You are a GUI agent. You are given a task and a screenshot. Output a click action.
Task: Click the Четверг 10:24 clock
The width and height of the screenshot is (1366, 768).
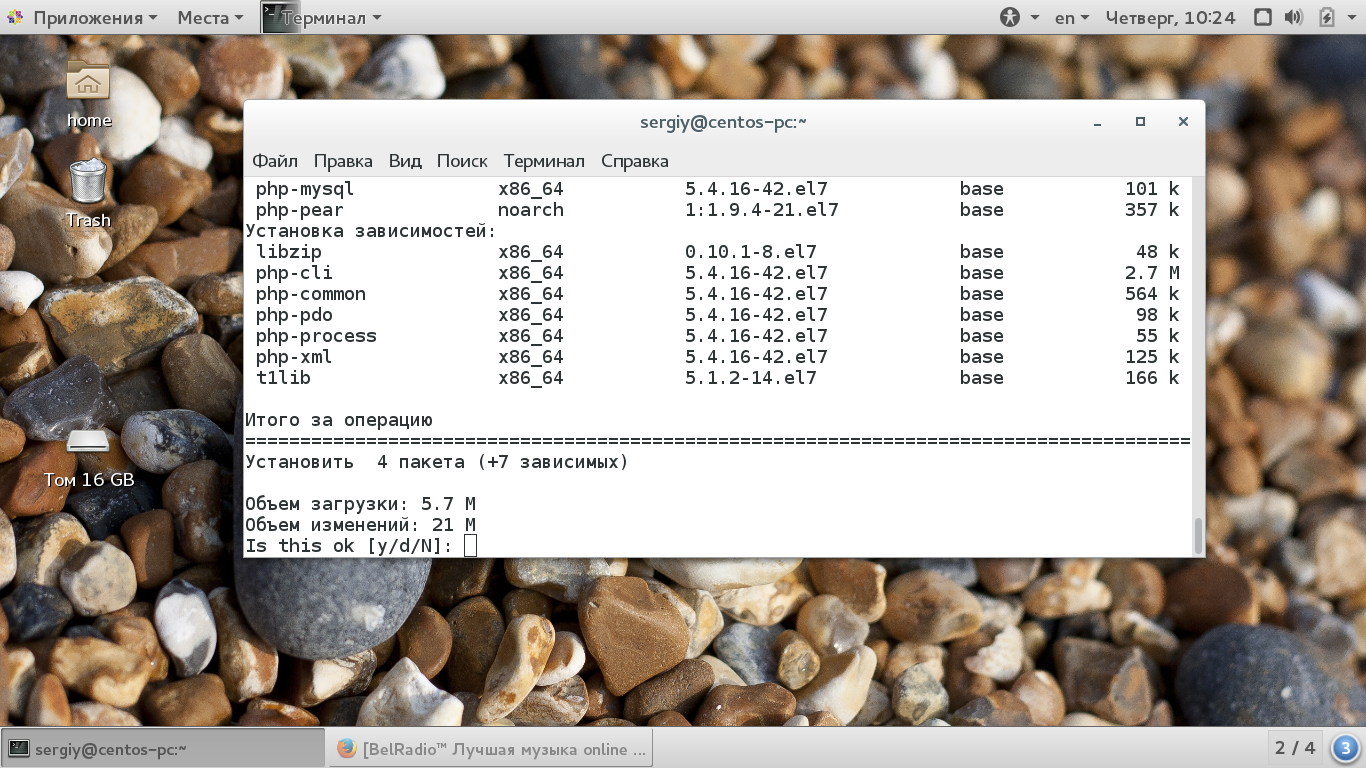click(x=1170, y=17)
